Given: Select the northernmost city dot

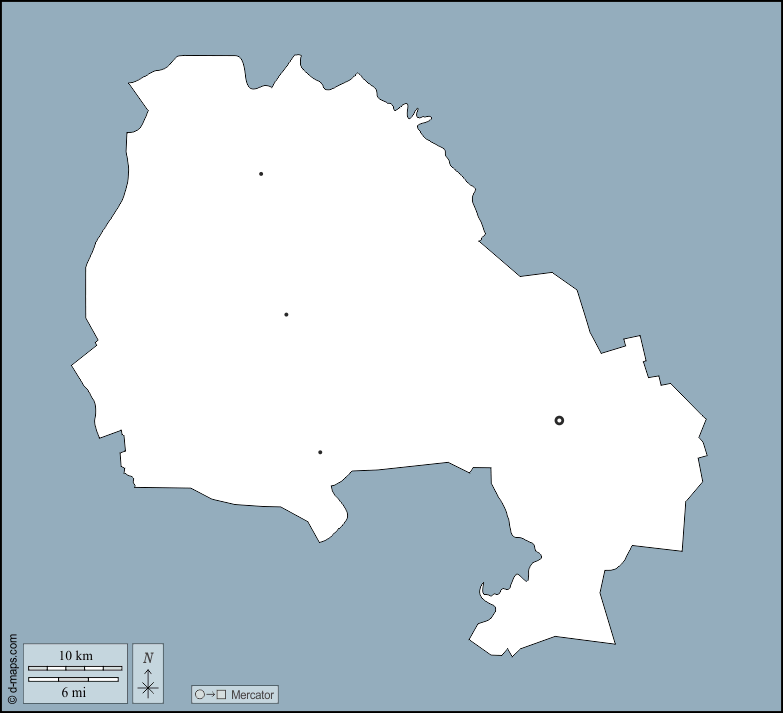Looking at the screenshot, I should [261, 174].
